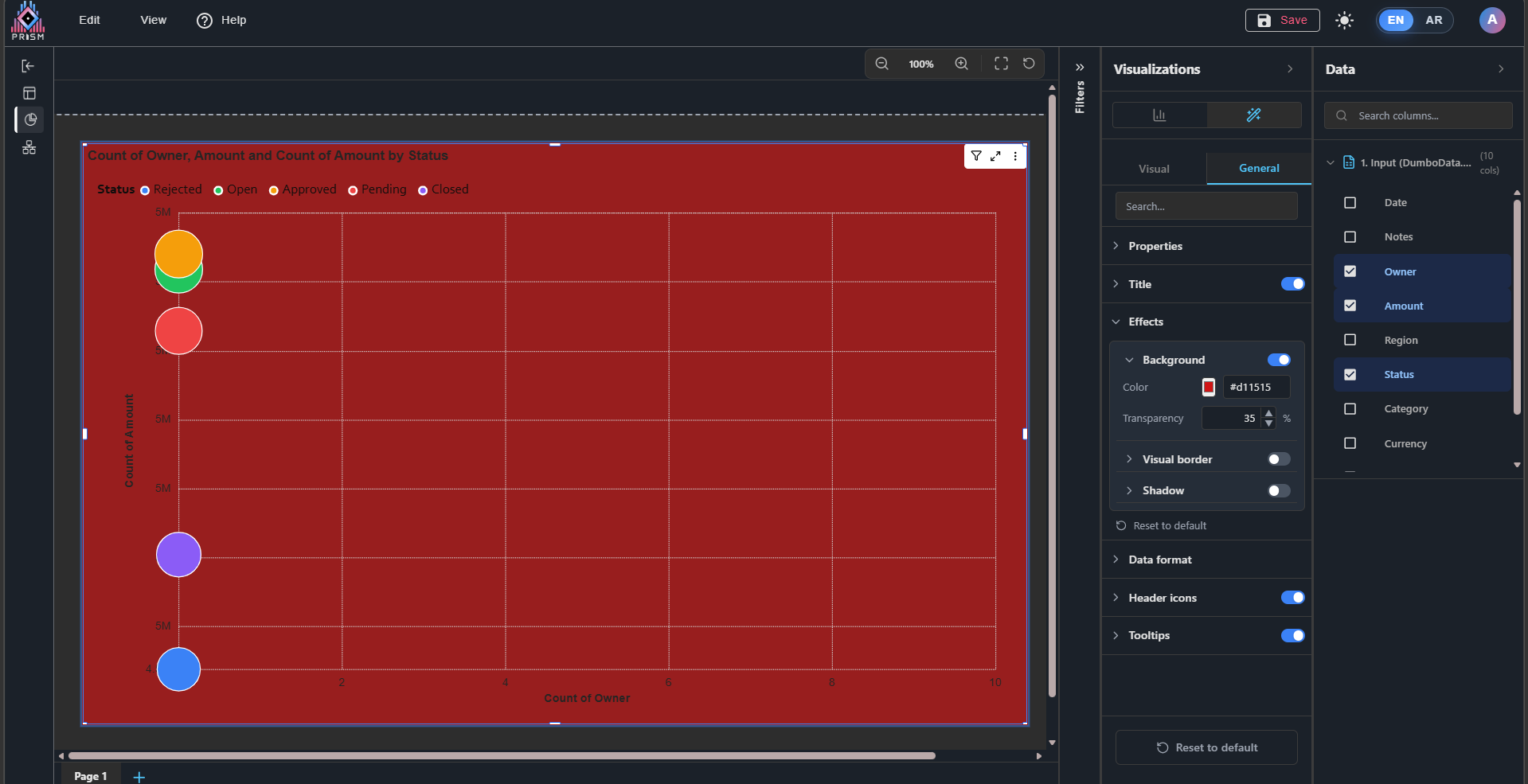Disable the Background effect toggle
This screenshot has width=1528, height=784.
(1279, 360)
